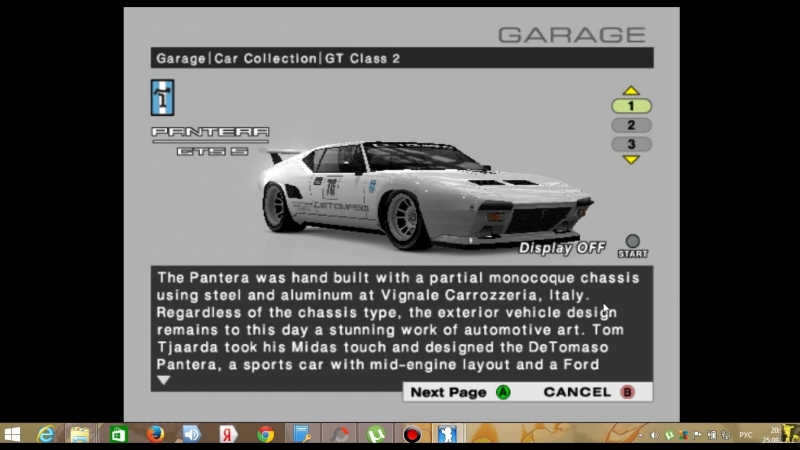Click Car Collection in the breadcrumb
Screen dimensions: 800x450
point(265,59)
